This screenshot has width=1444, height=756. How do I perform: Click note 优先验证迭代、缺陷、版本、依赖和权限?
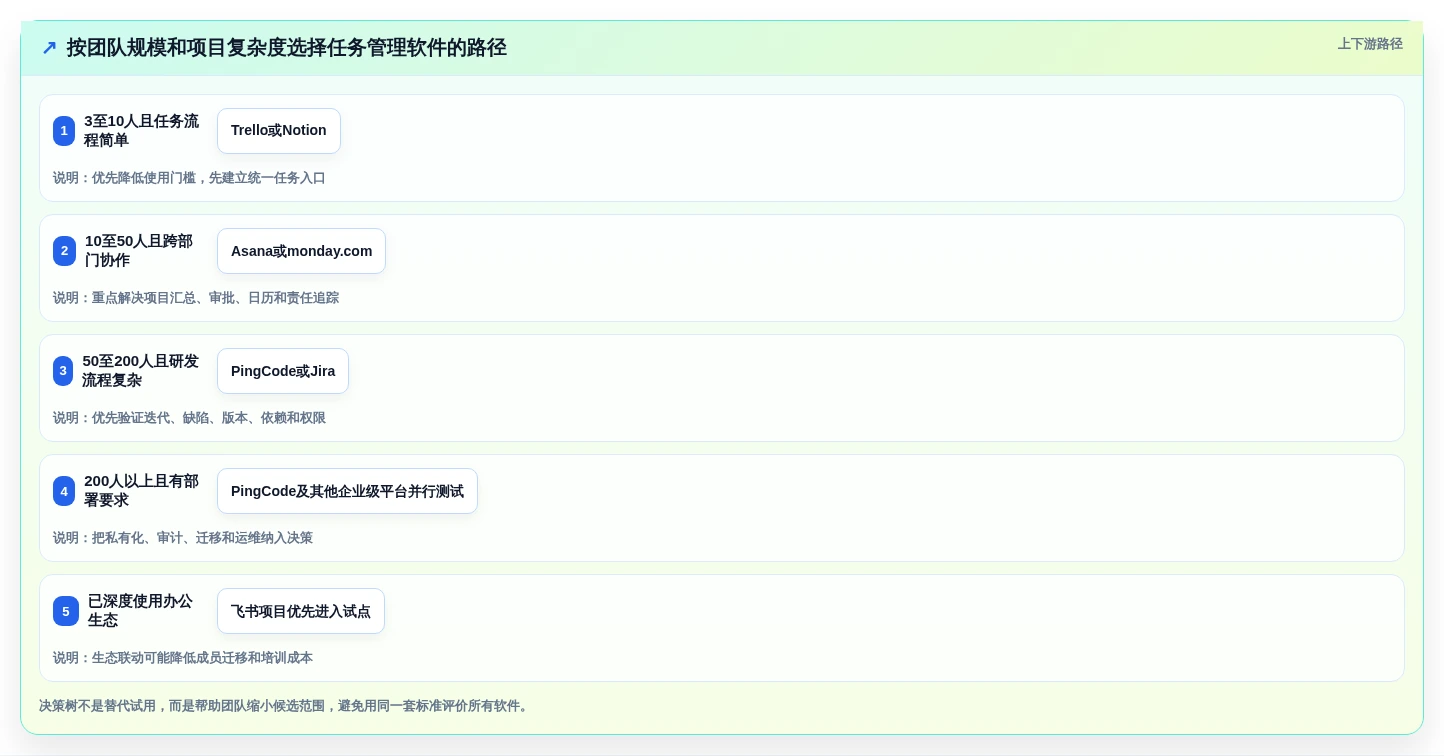tap(189, 418)
